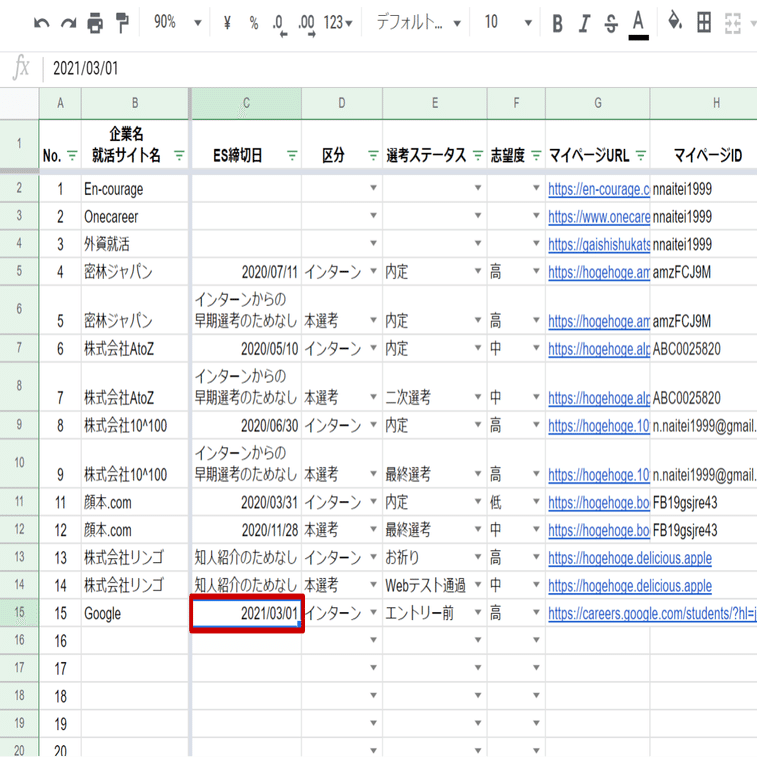Open 区分 dropdown in the Google row
The image size is (757, 757).
point(373,612)
